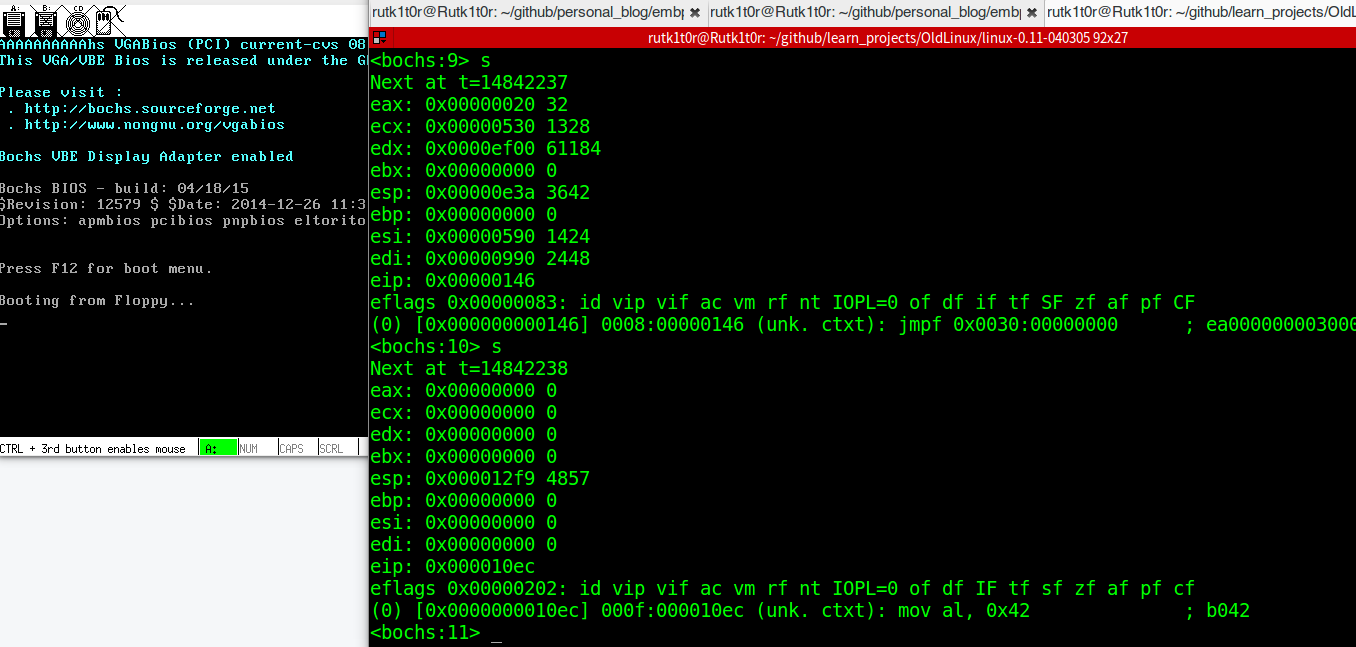The width and height of the screenshot is (1356, 647).
Task: Click the 'ecx: 0x00000530 1328' register line
Action: [x=480, y=127]
